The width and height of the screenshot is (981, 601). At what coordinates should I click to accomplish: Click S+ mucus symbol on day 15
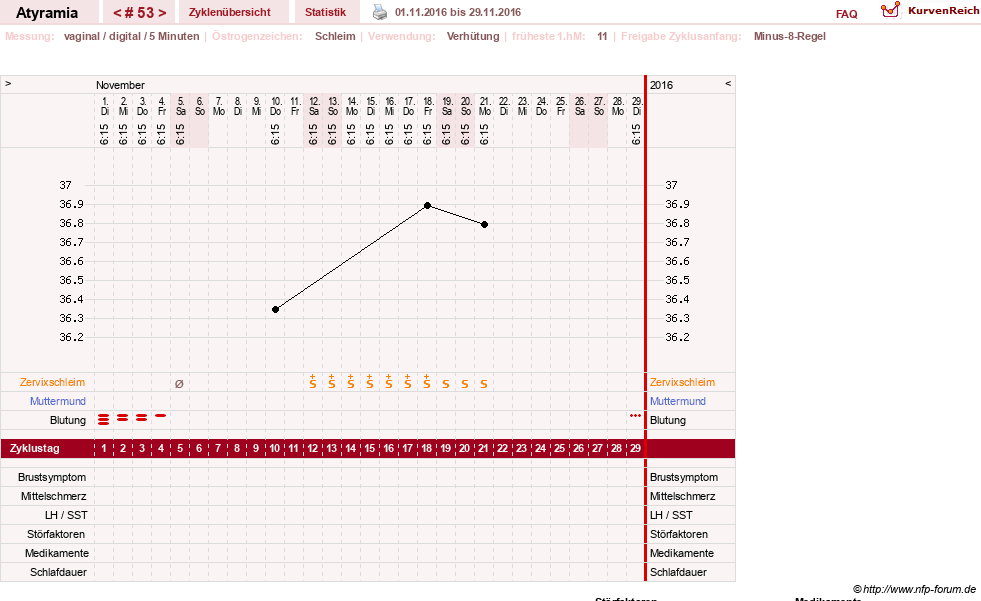pos(370,381)
